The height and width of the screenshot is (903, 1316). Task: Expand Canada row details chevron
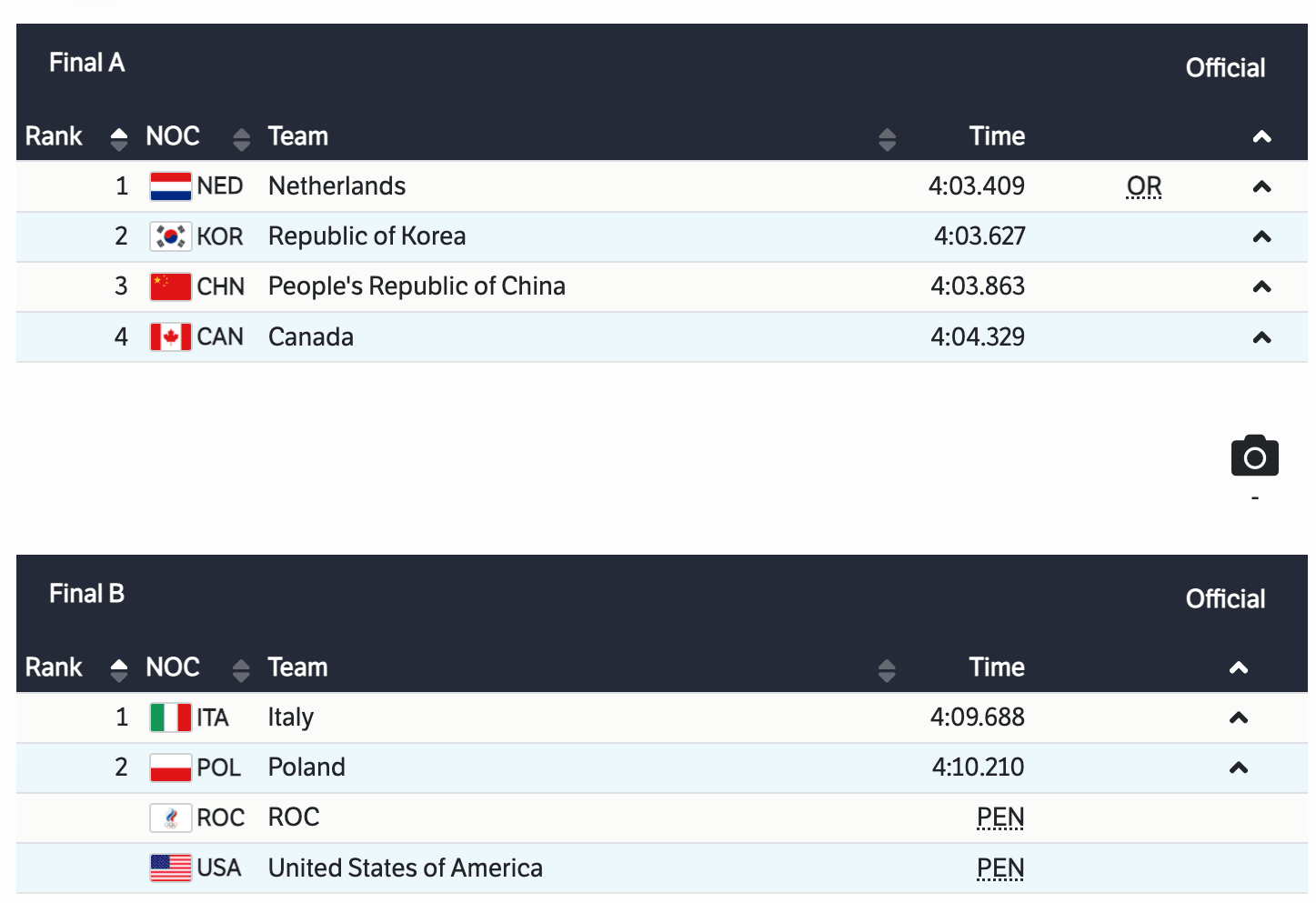(x=1261, y=338)
